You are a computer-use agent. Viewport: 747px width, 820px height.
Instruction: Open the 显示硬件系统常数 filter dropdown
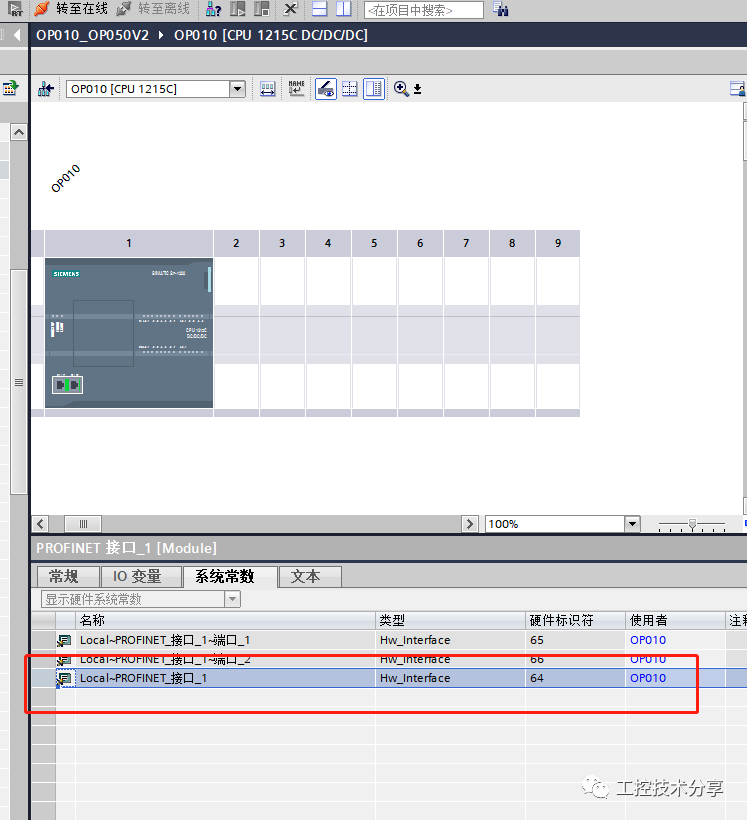(x=233, y=599)
